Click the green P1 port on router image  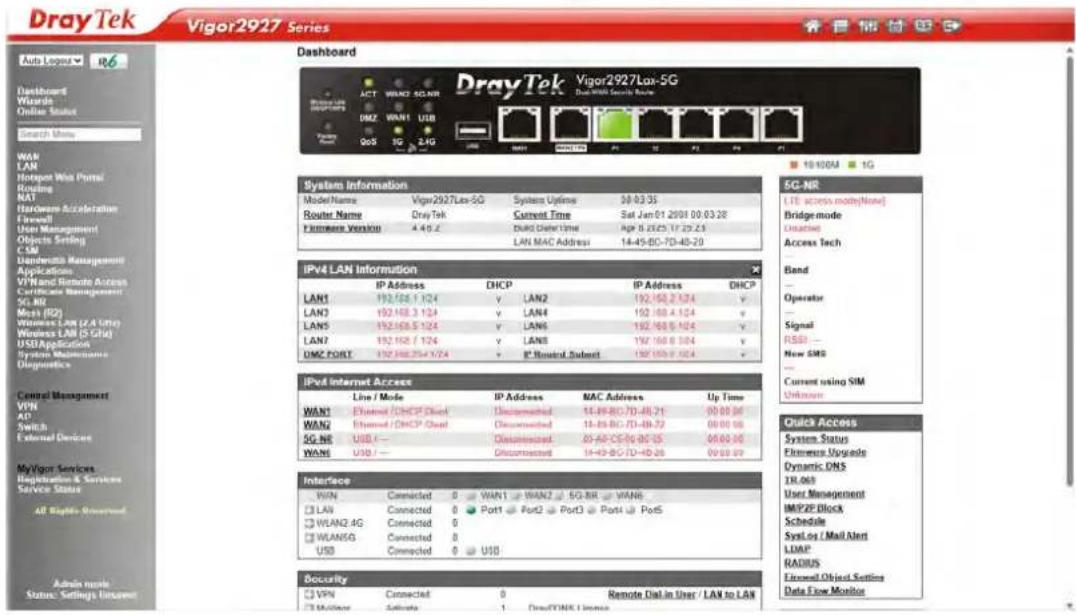tap(616, 125)
